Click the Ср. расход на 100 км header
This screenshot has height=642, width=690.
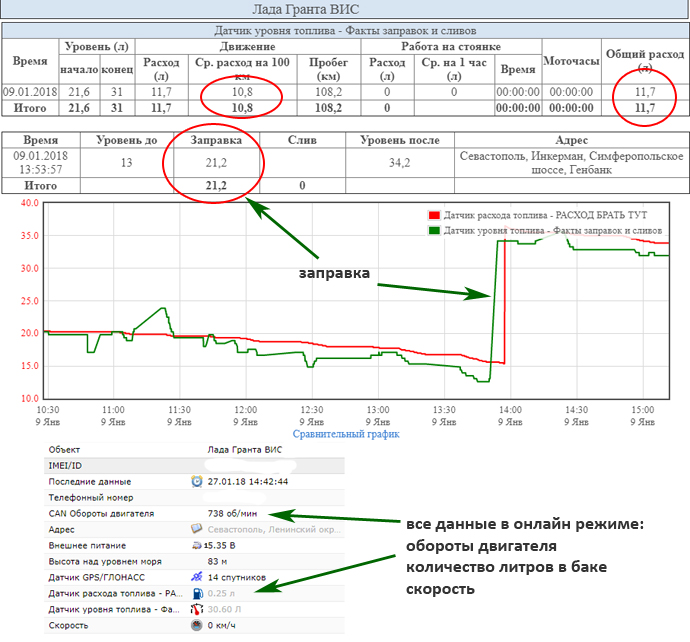tap(242, 69)
